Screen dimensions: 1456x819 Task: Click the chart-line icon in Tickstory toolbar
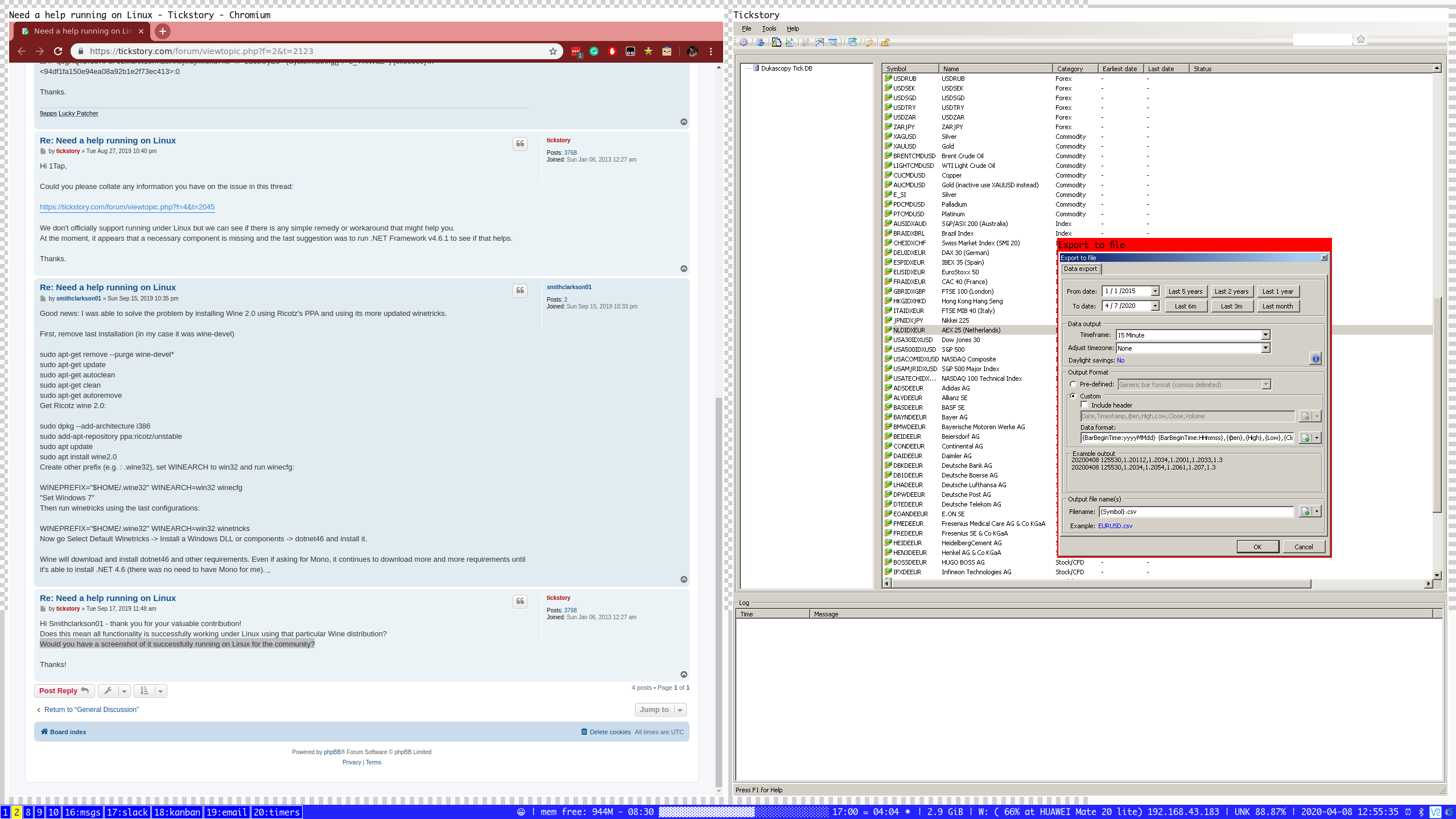pyautogui.click(x=819, y=42)
